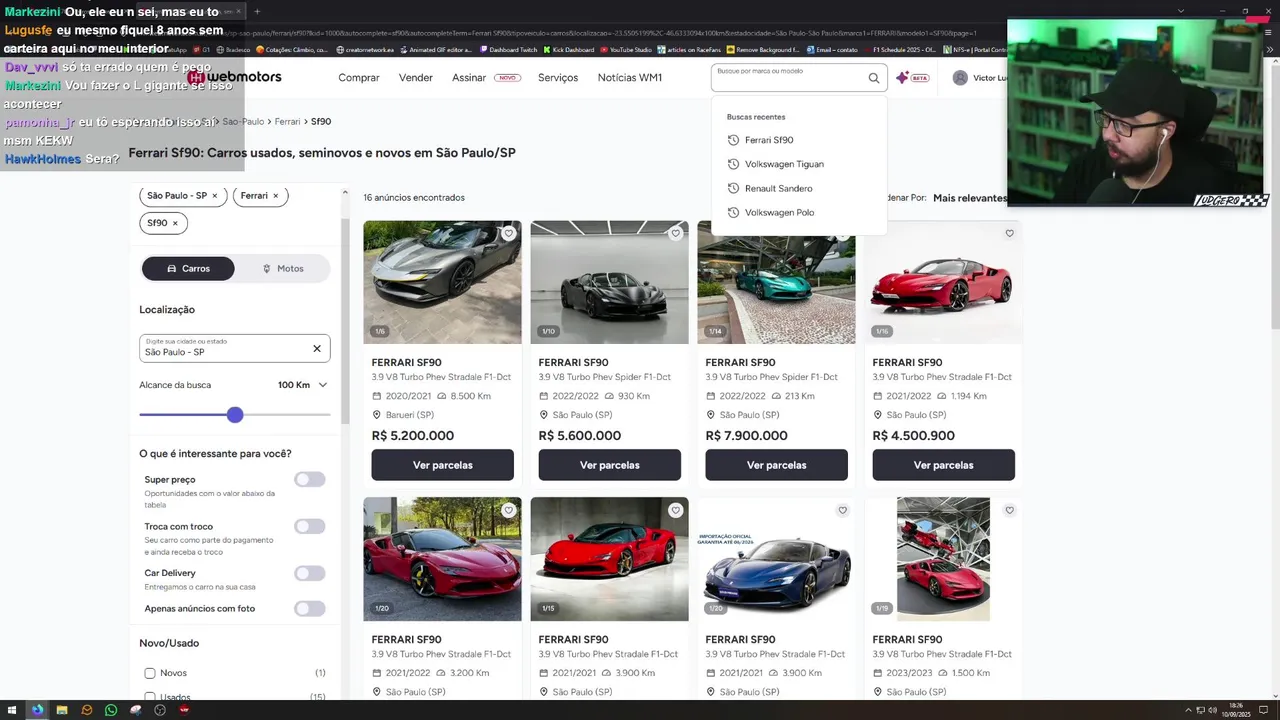
Task: Click history icon beside Ferrari Sf90 recent search
Action: 733,140
